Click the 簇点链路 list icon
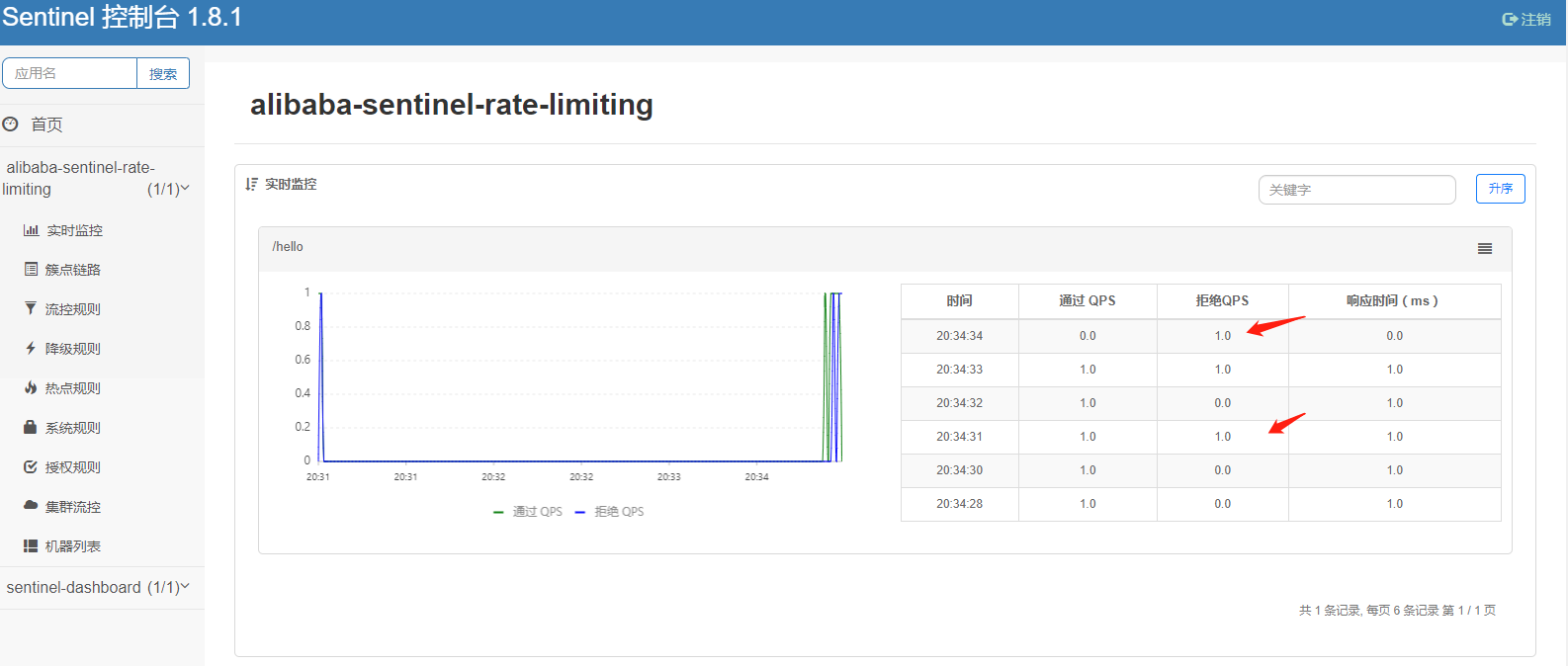Viewport: 1568px width, 666px height. (x=31, y=269)
